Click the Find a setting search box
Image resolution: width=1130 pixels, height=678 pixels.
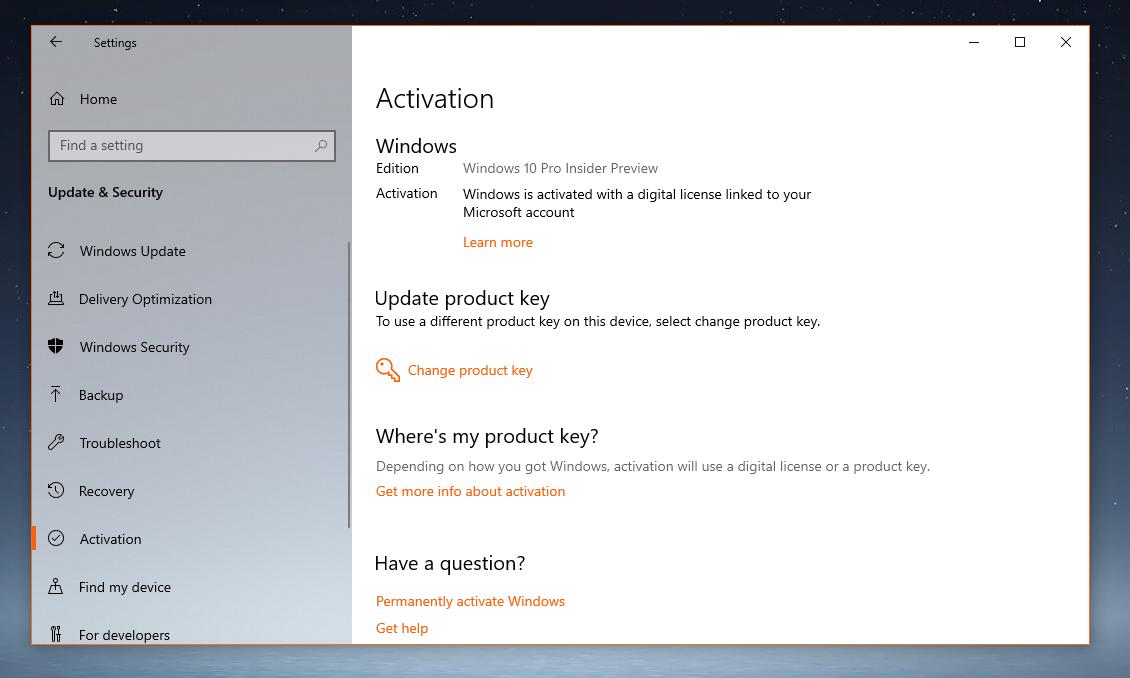point(192,146)
